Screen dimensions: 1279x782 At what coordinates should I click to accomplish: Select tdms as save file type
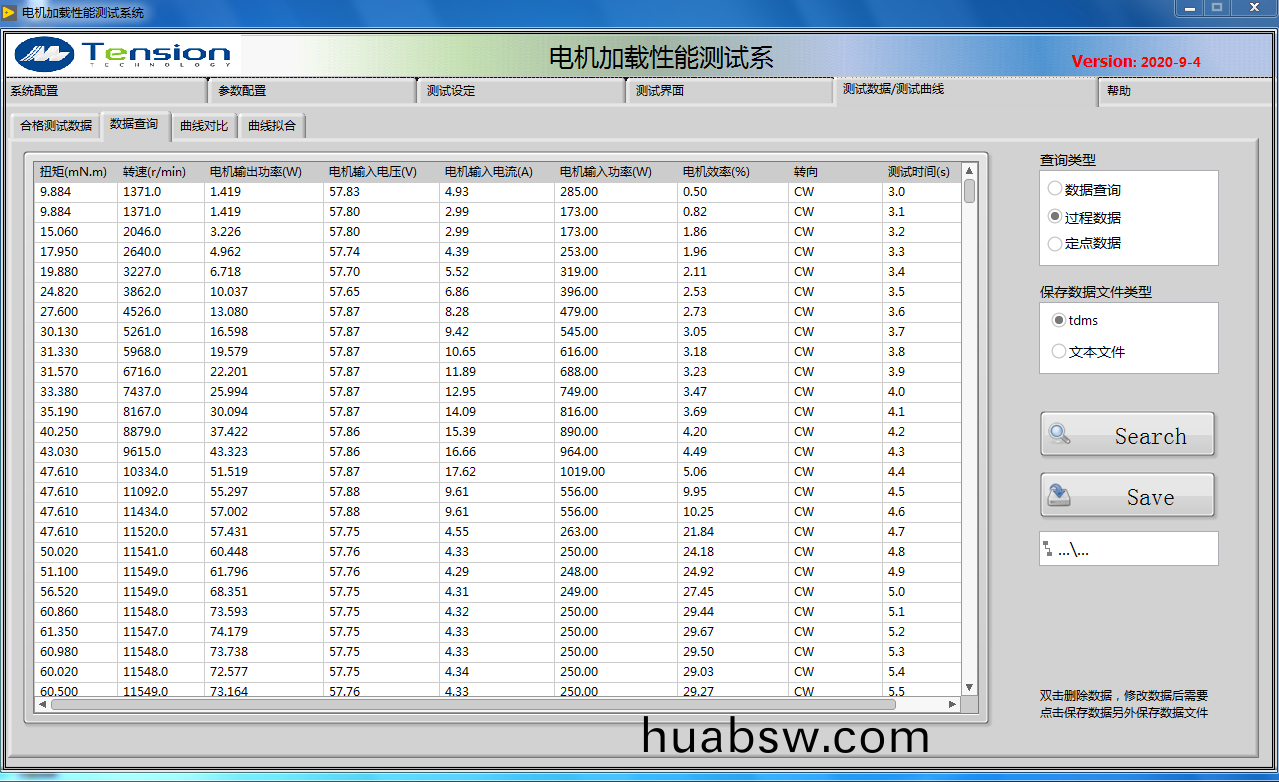tap(1059, 320)
